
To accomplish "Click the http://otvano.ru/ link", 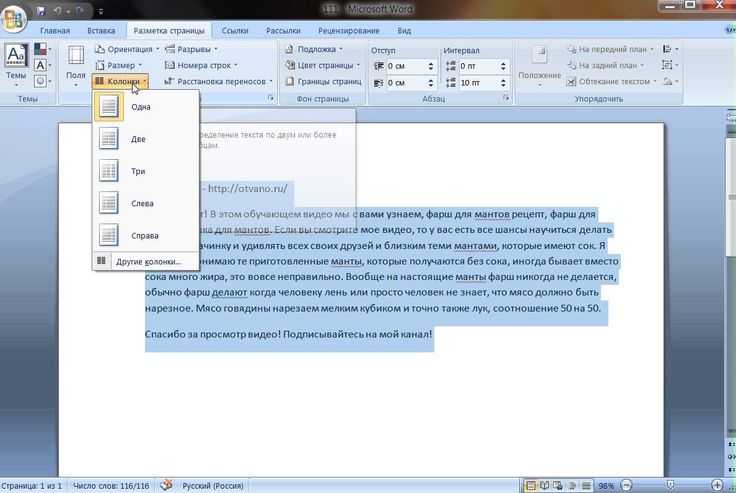I will [x=247, y=188].
